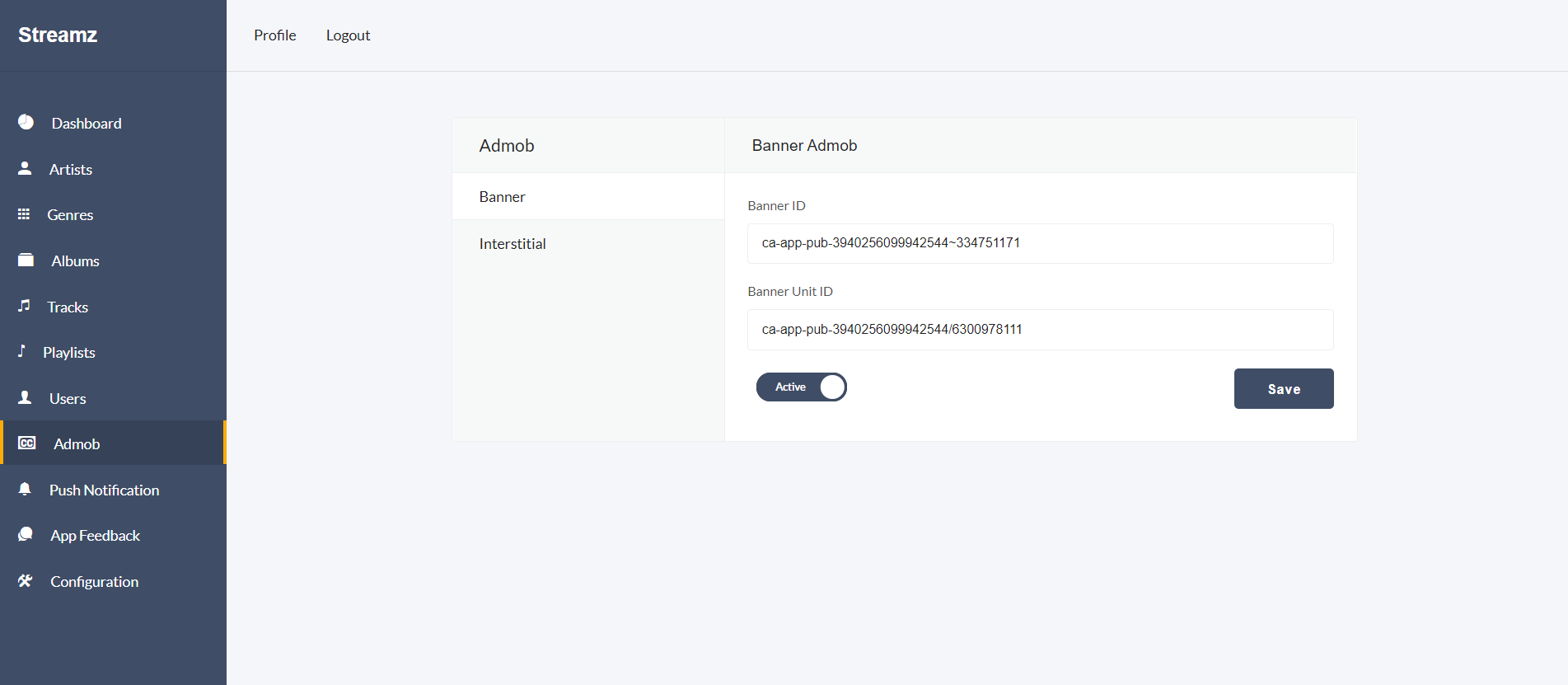Toggle the Active switch off

(801, 387)
